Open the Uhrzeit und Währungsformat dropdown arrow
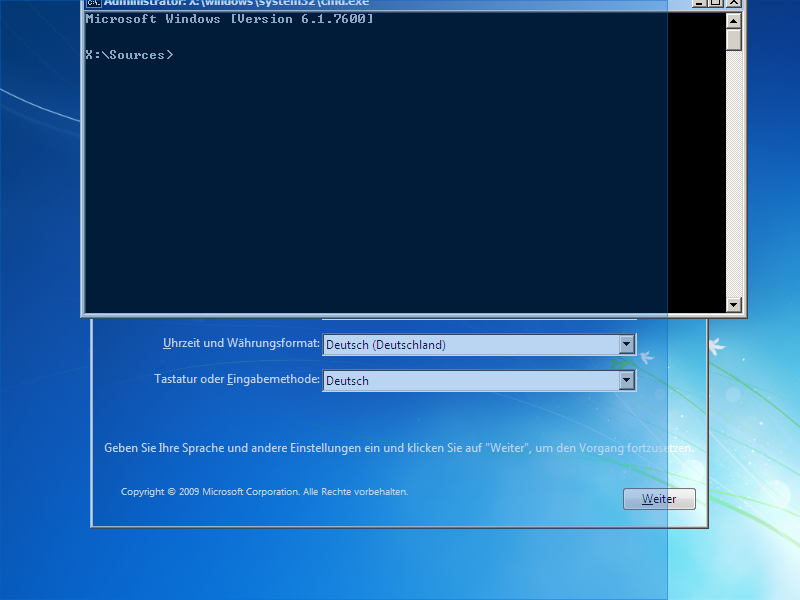The width and height of the screenshot is (800, 600). (x=627, y=344)
